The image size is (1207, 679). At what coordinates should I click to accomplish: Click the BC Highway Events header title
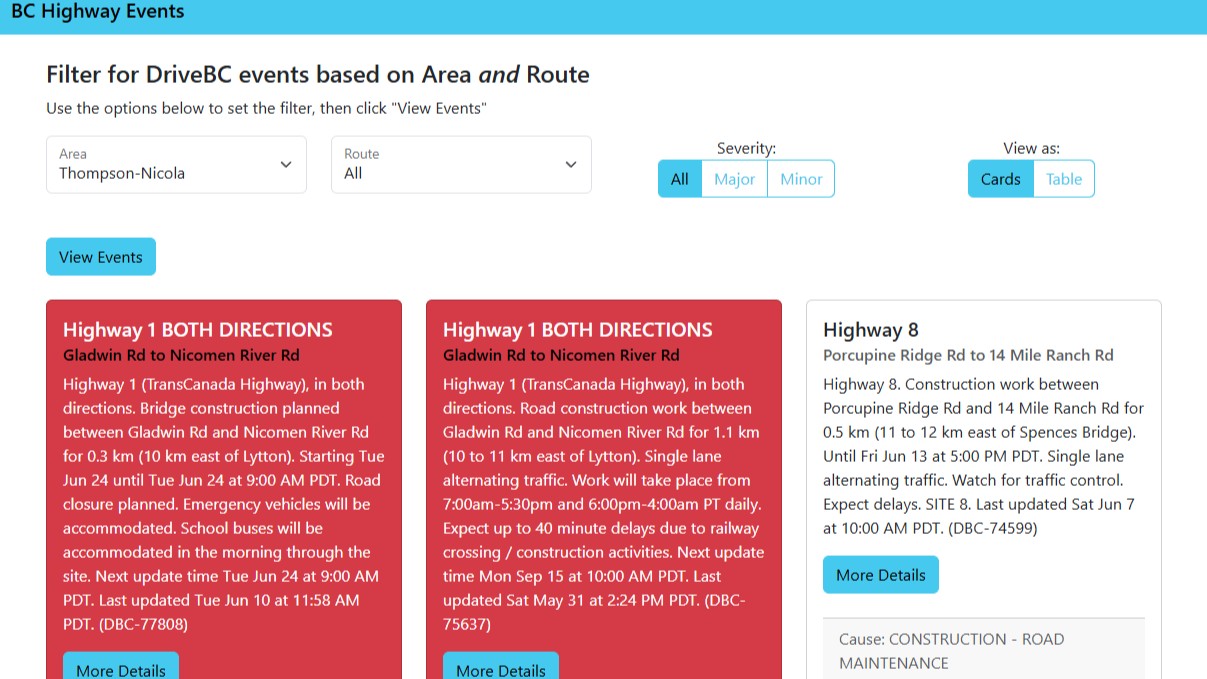pos(98,12)
